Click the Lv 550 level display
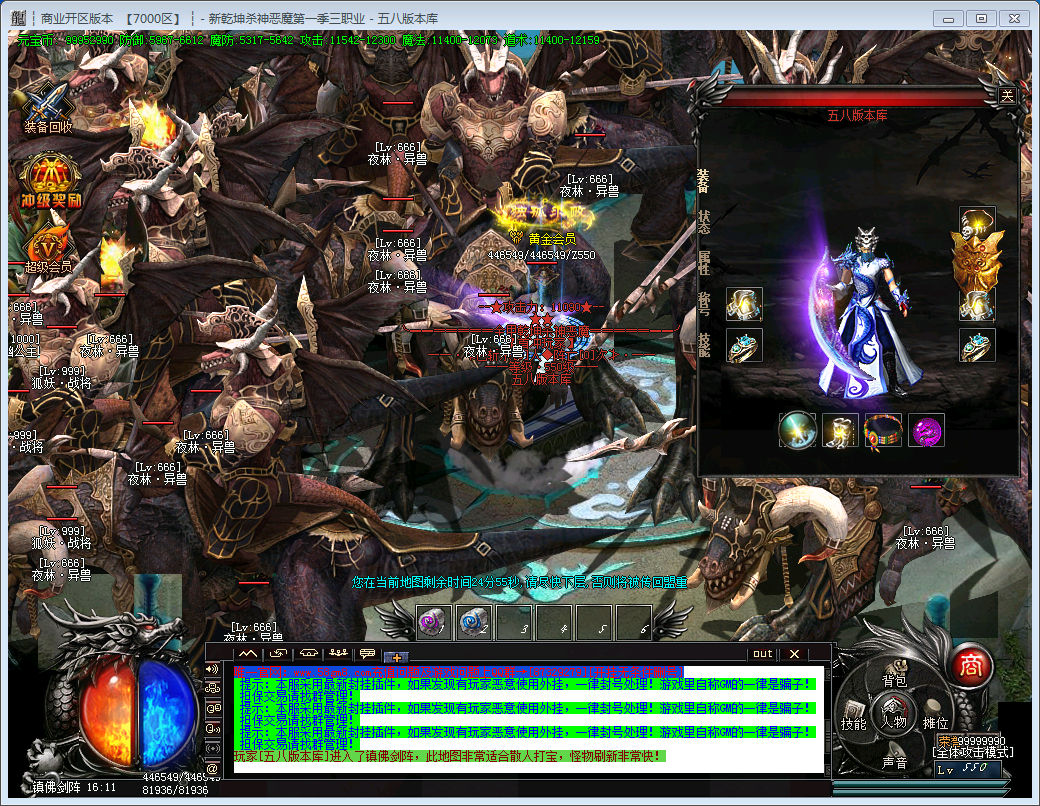 [968, 770]
